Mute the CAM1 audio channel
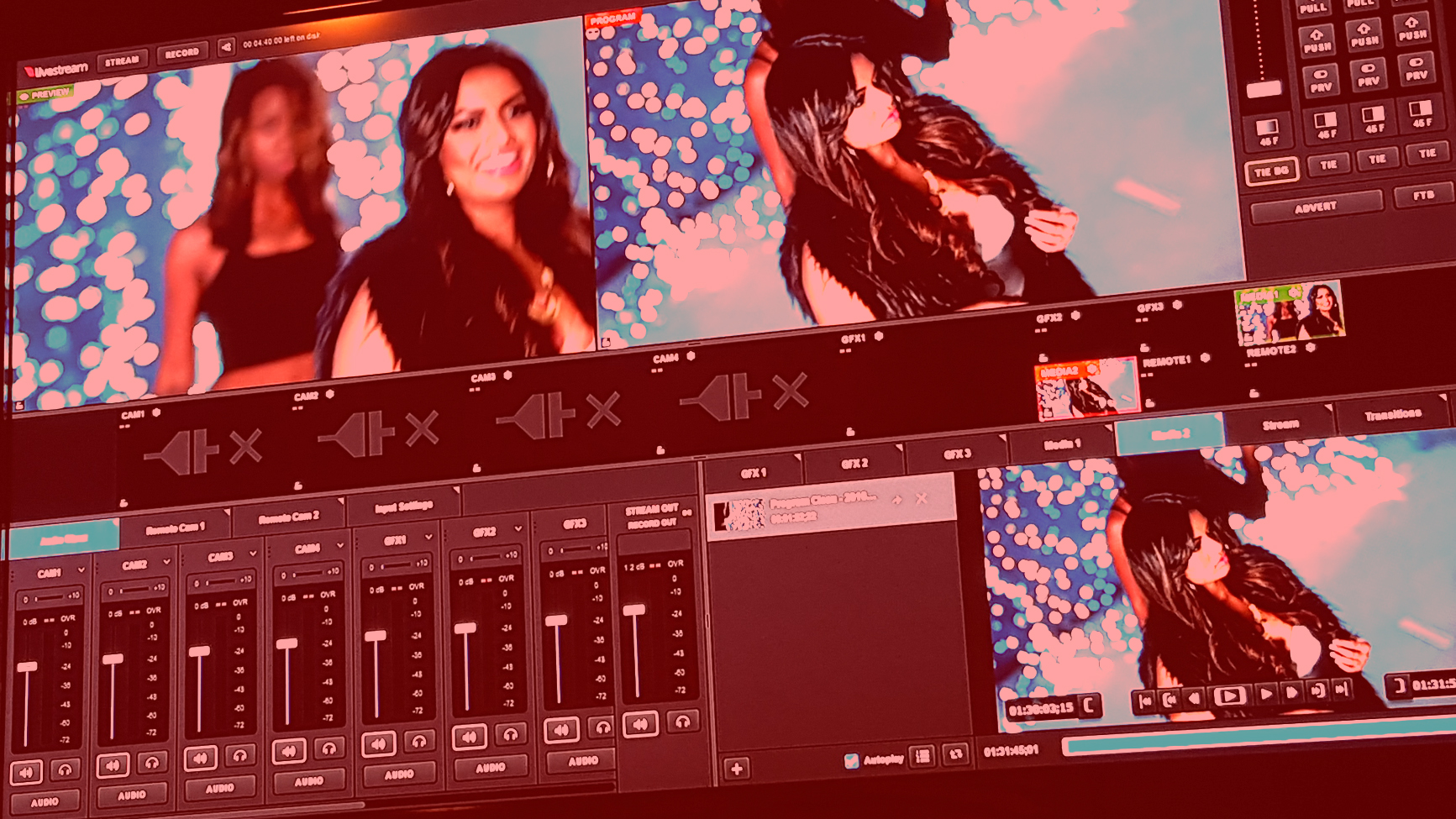This screenshot has width=1456, height=819. [x=26, y=772]
